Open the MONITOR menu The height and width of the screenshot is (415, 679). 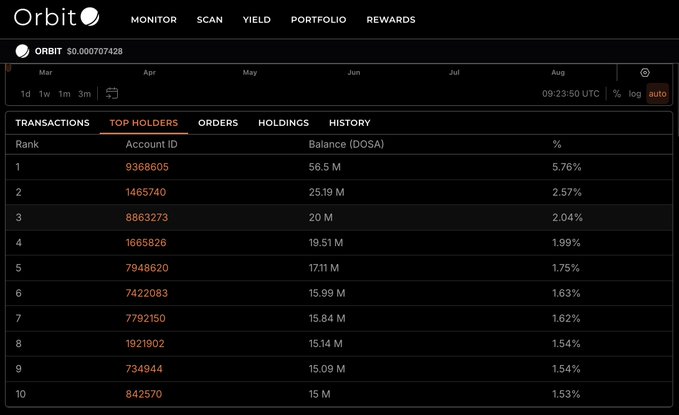tap(154, 19)
